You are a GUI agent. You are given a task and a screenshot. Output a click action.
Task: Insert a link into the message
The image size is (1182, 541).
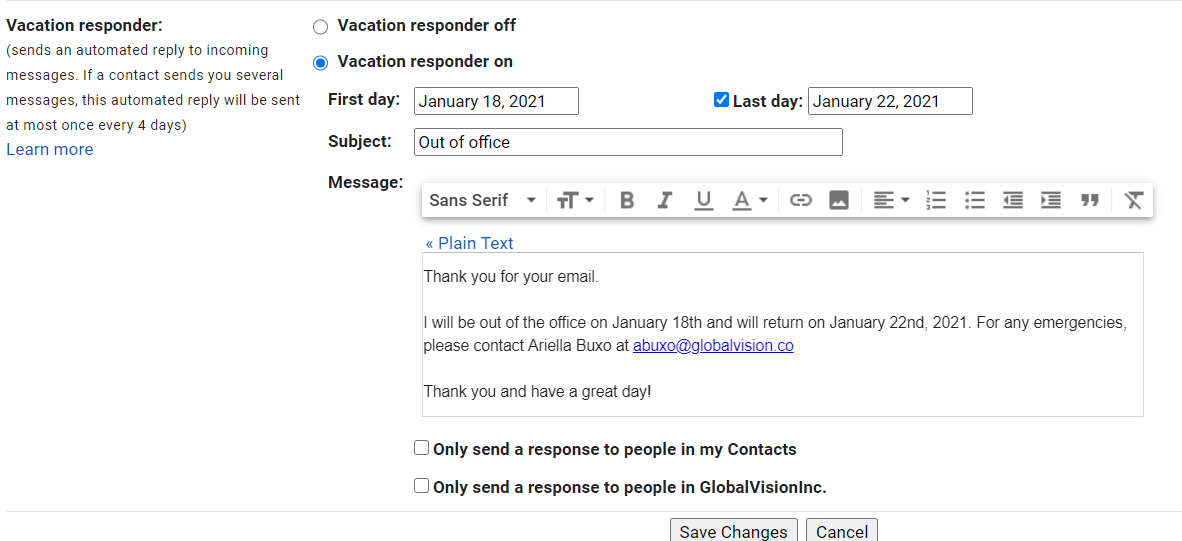(x=800, y=200)
